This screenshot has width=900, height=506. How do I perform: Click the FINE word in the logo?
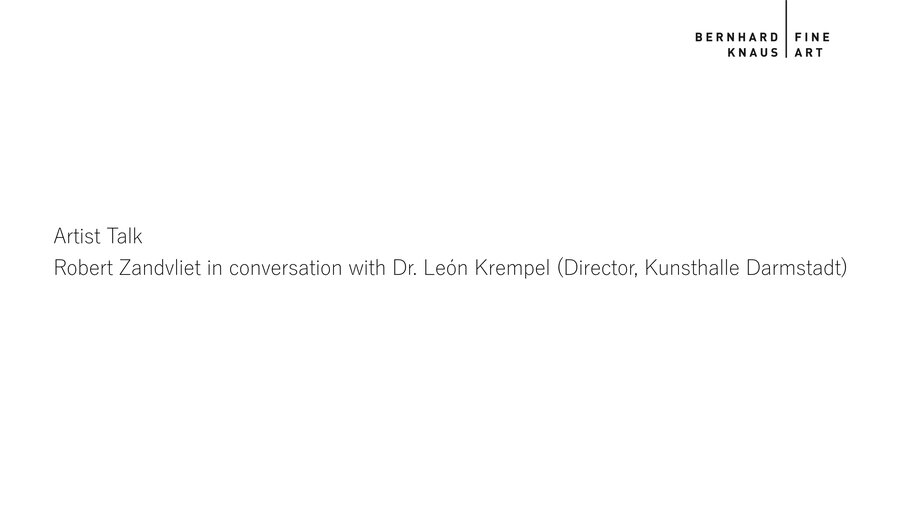tap(811, 37)
